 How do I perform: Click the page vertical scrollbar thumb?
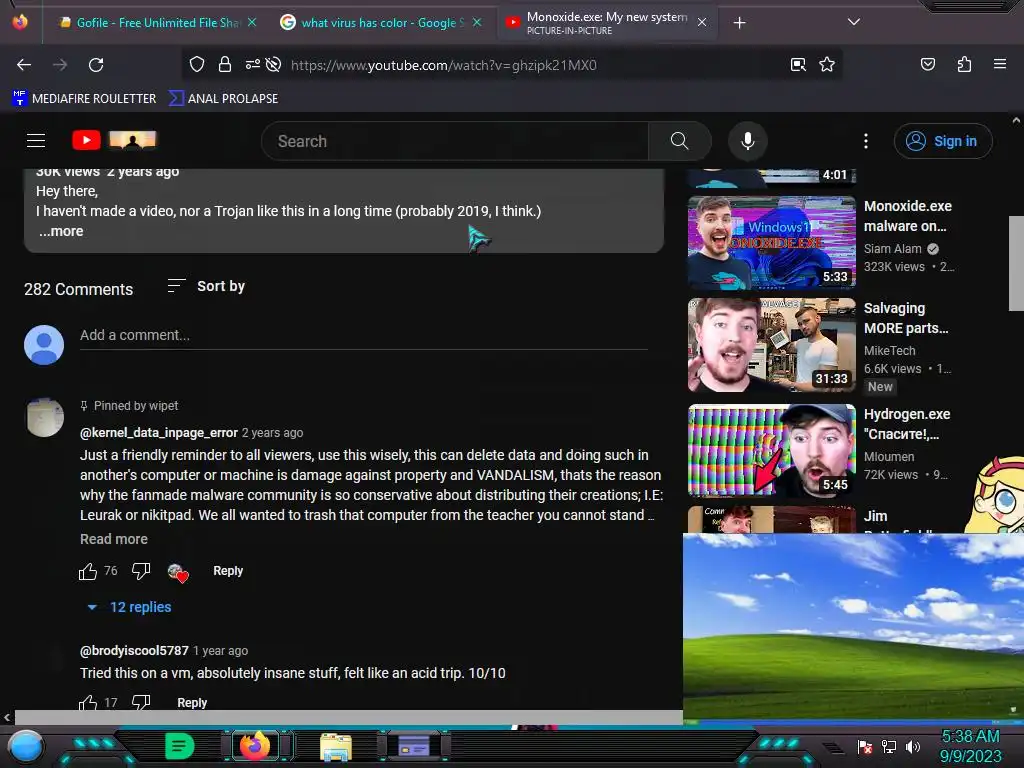(x=1016, y=264)
